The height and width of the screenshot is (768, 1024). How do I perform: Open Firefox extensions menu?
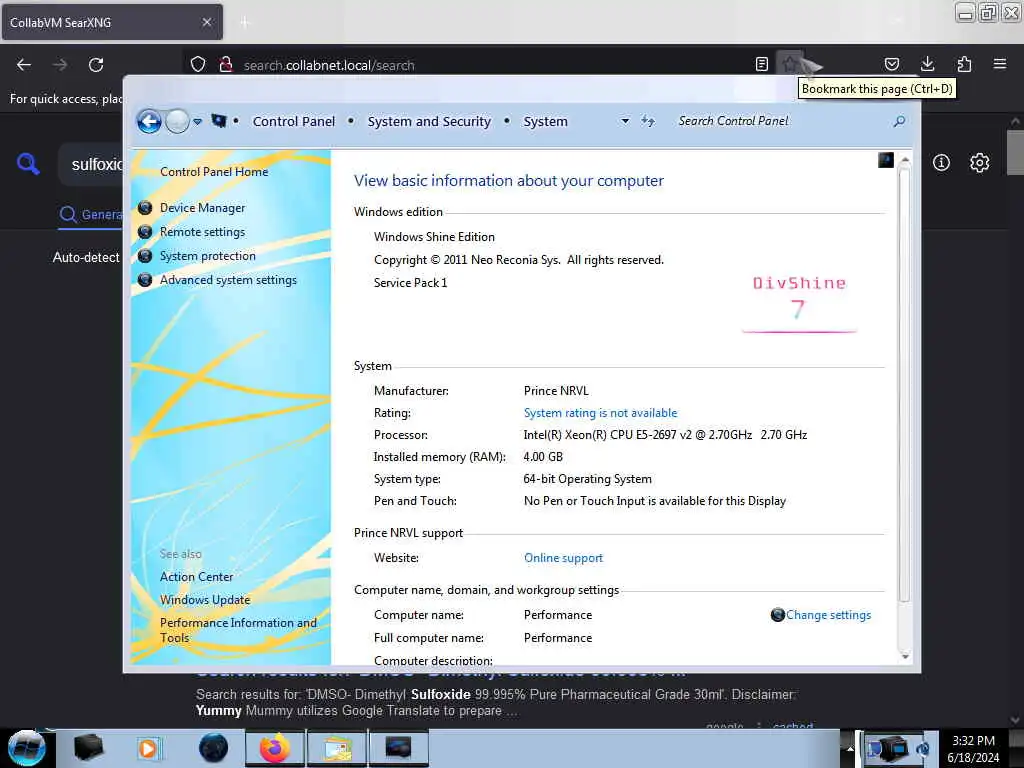[x=964, y=64]
